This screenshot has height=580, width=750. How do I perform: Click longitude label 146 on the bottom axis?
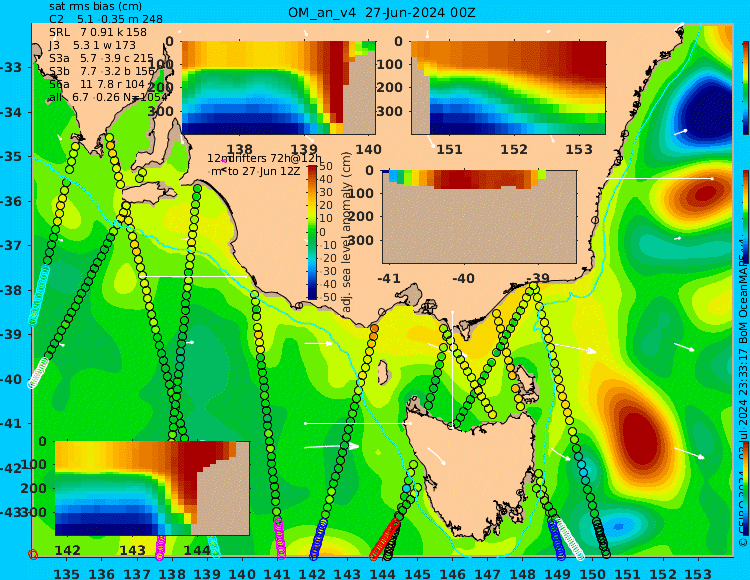452,573
